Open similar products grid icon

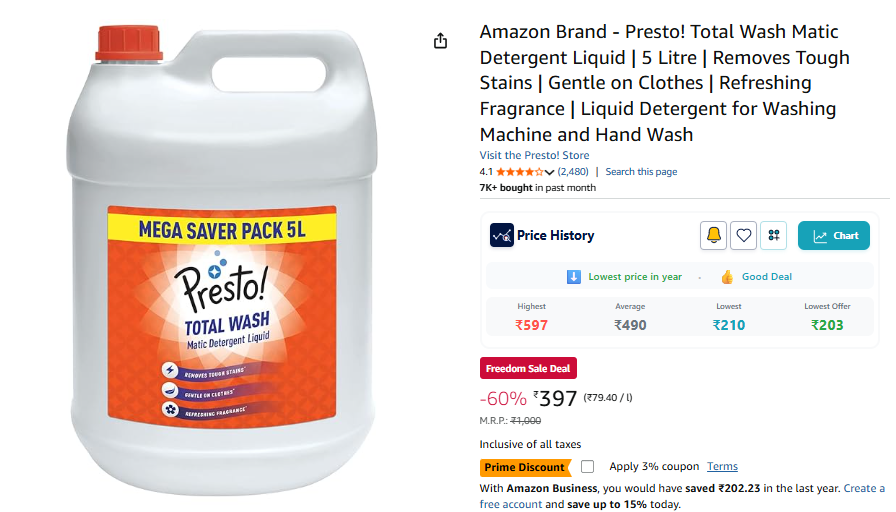[x=774, y=235]
